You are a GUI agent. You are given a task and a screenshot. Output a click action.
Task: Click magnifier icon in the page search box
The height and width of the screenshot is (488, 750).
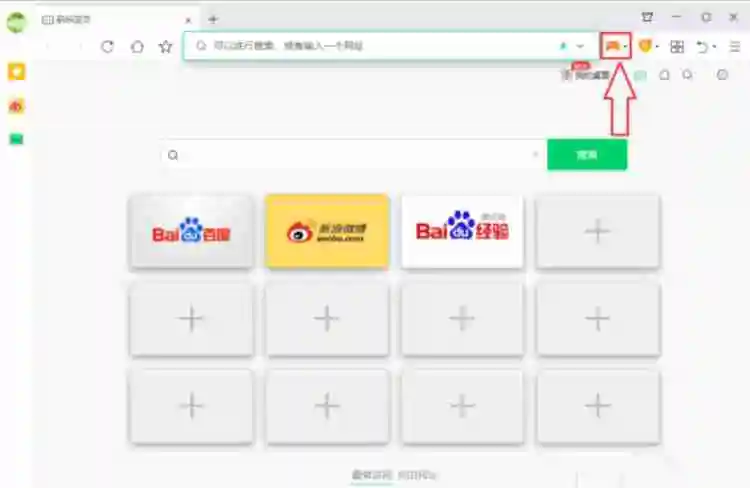[x=173, y=155]
